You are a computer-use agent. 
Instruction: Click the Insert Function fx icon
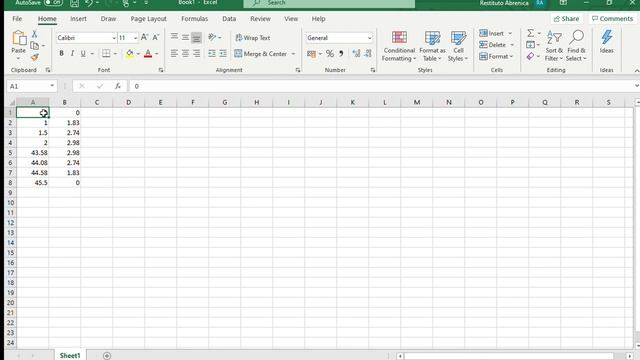[118, 86]
